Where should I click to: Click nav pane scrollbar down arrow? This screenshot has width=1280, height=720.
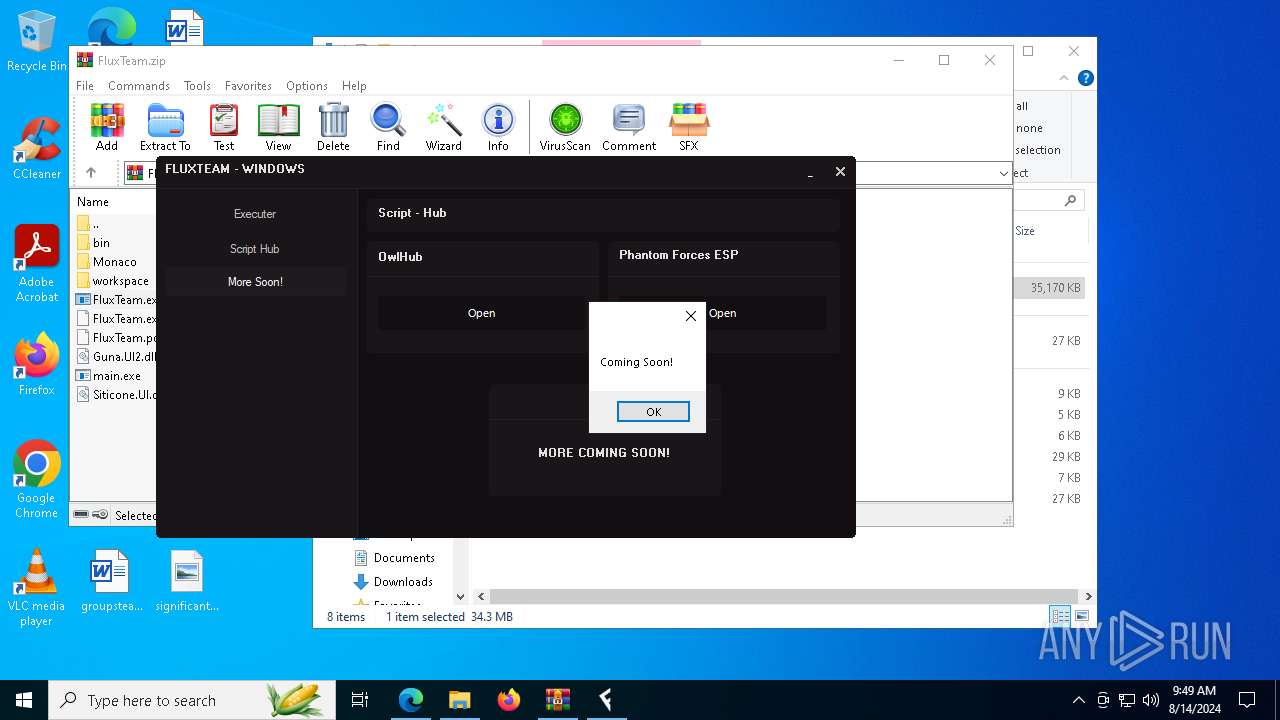click(x=461, y=597)
